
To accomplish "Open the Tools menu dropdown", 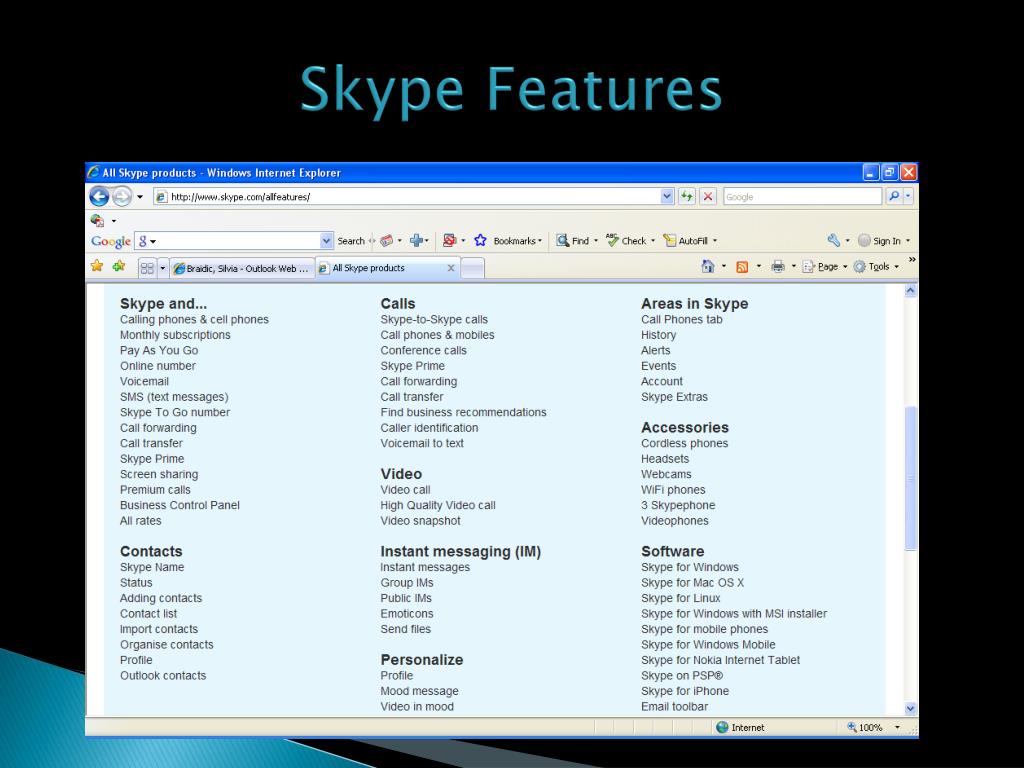I will click(876, 266).
